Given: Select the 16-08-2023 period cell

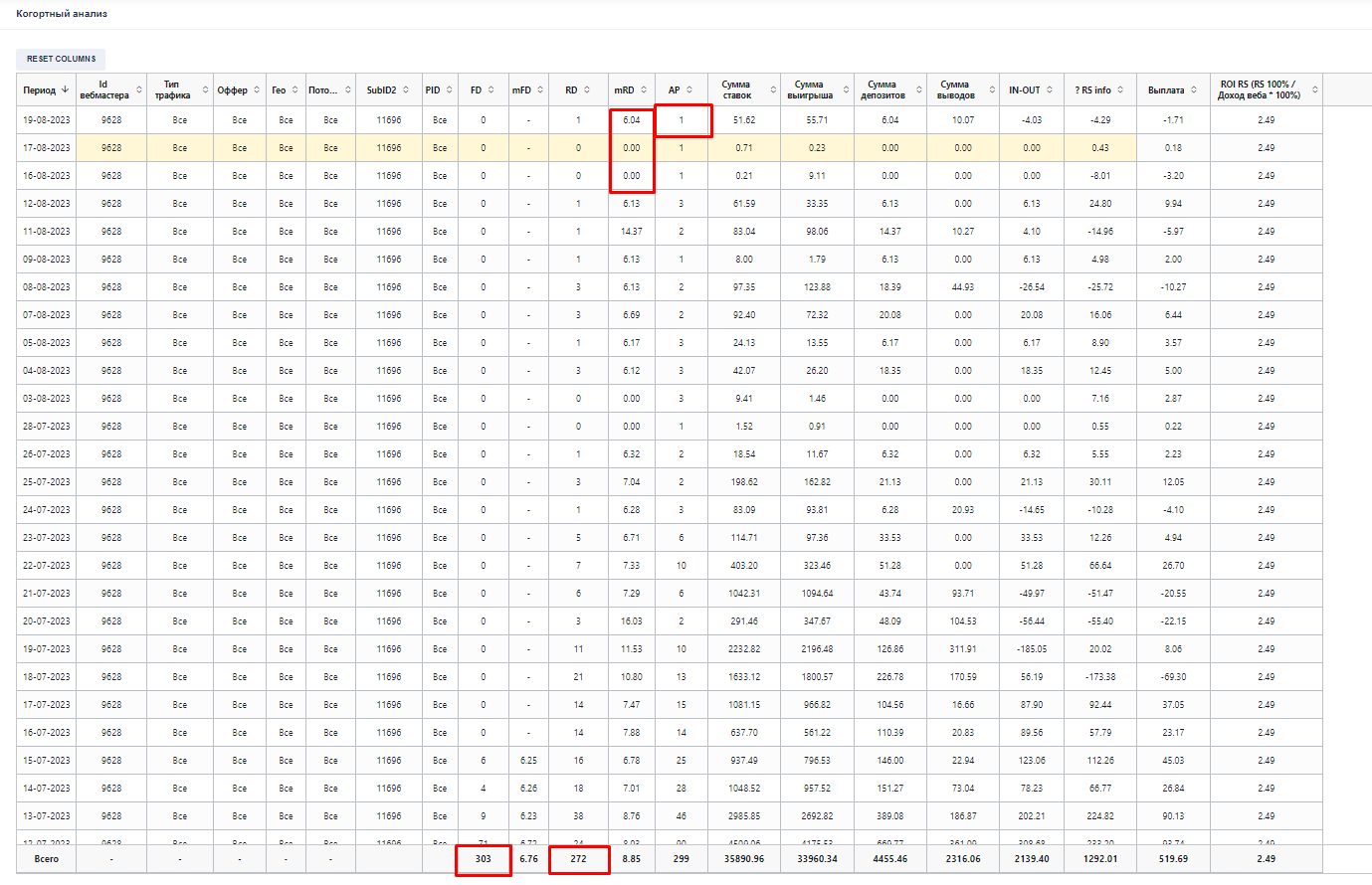Looking at the screenshot, I should (x=47, y=176).
